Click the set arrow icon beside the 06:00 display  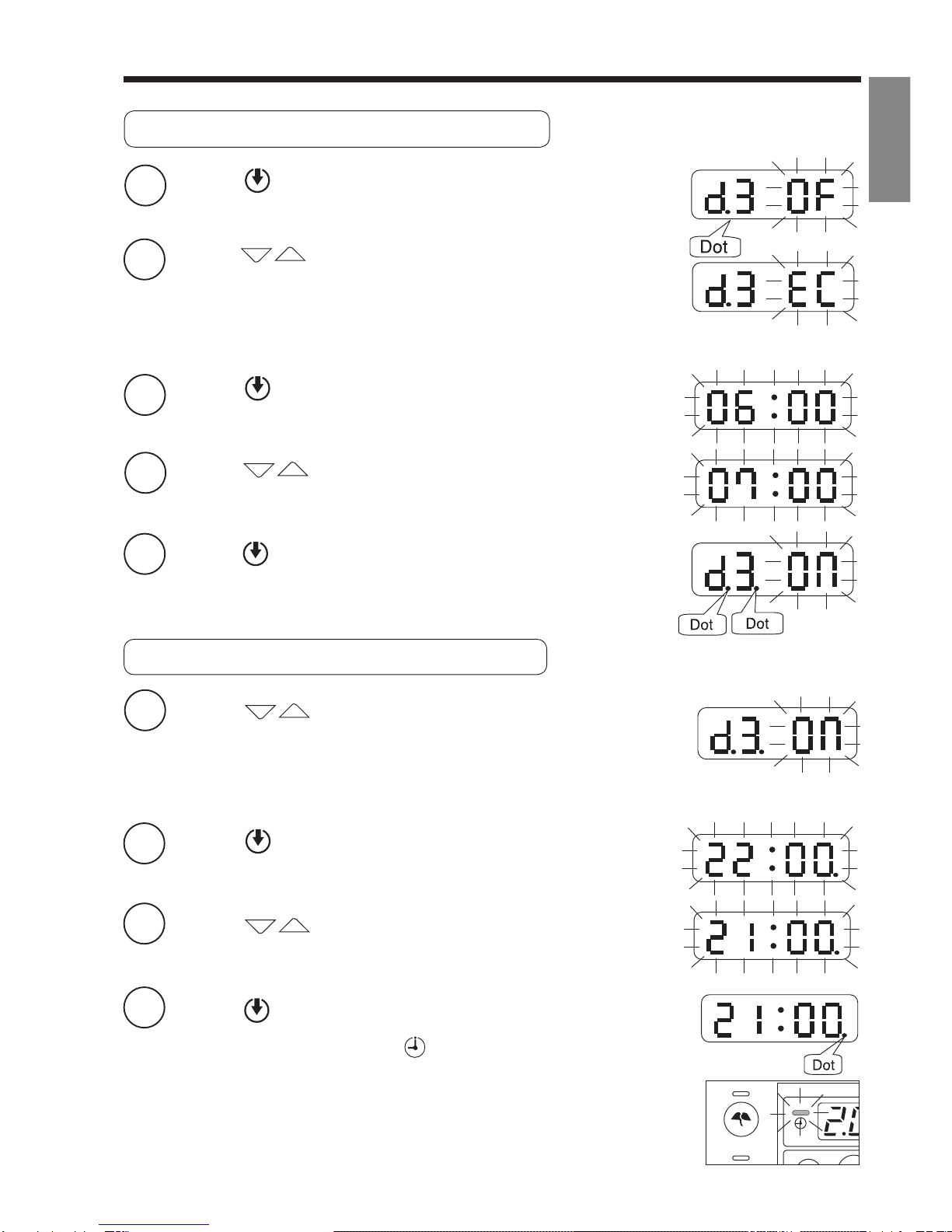[257, 387]
